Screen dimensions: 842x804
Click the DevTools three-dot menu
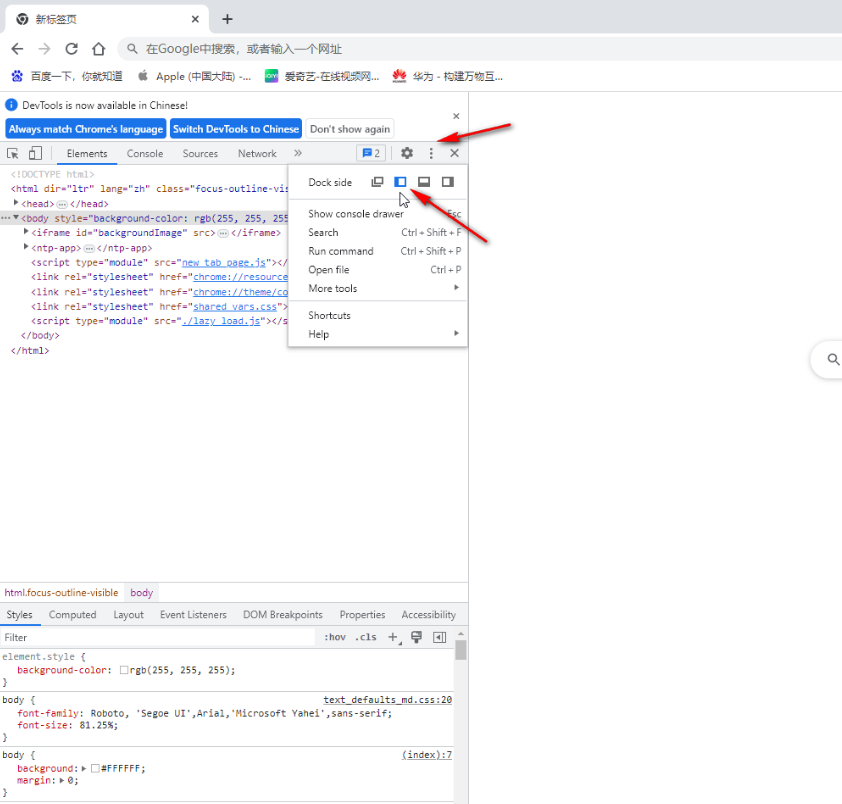click(x=431, y=154)
